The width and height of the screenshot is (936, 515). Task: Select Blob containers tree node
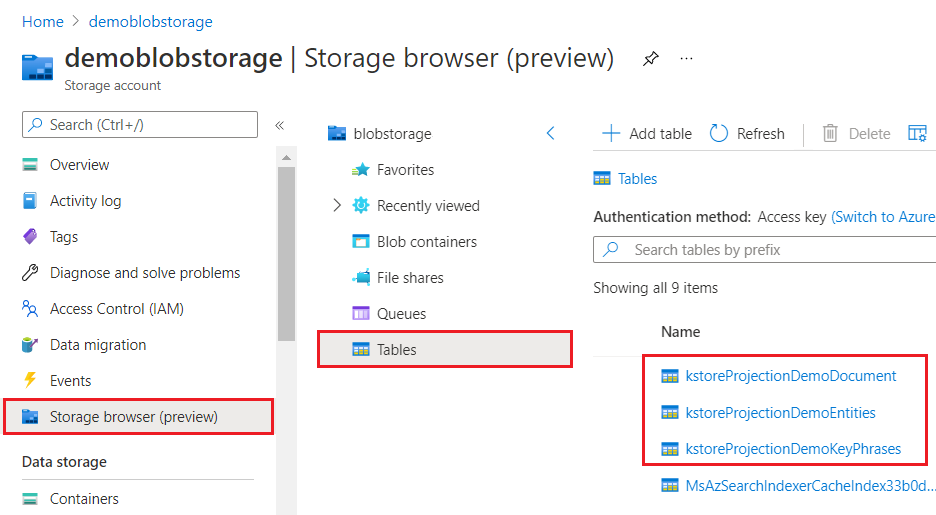click(x=427, y=242)
